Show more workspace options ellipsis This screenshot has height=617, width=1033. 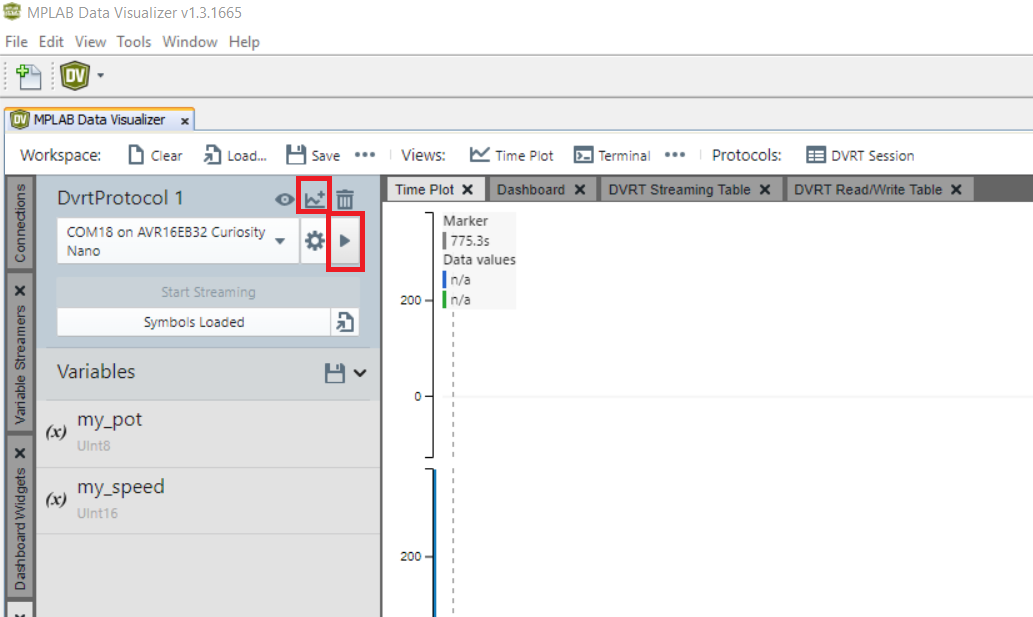365,155
